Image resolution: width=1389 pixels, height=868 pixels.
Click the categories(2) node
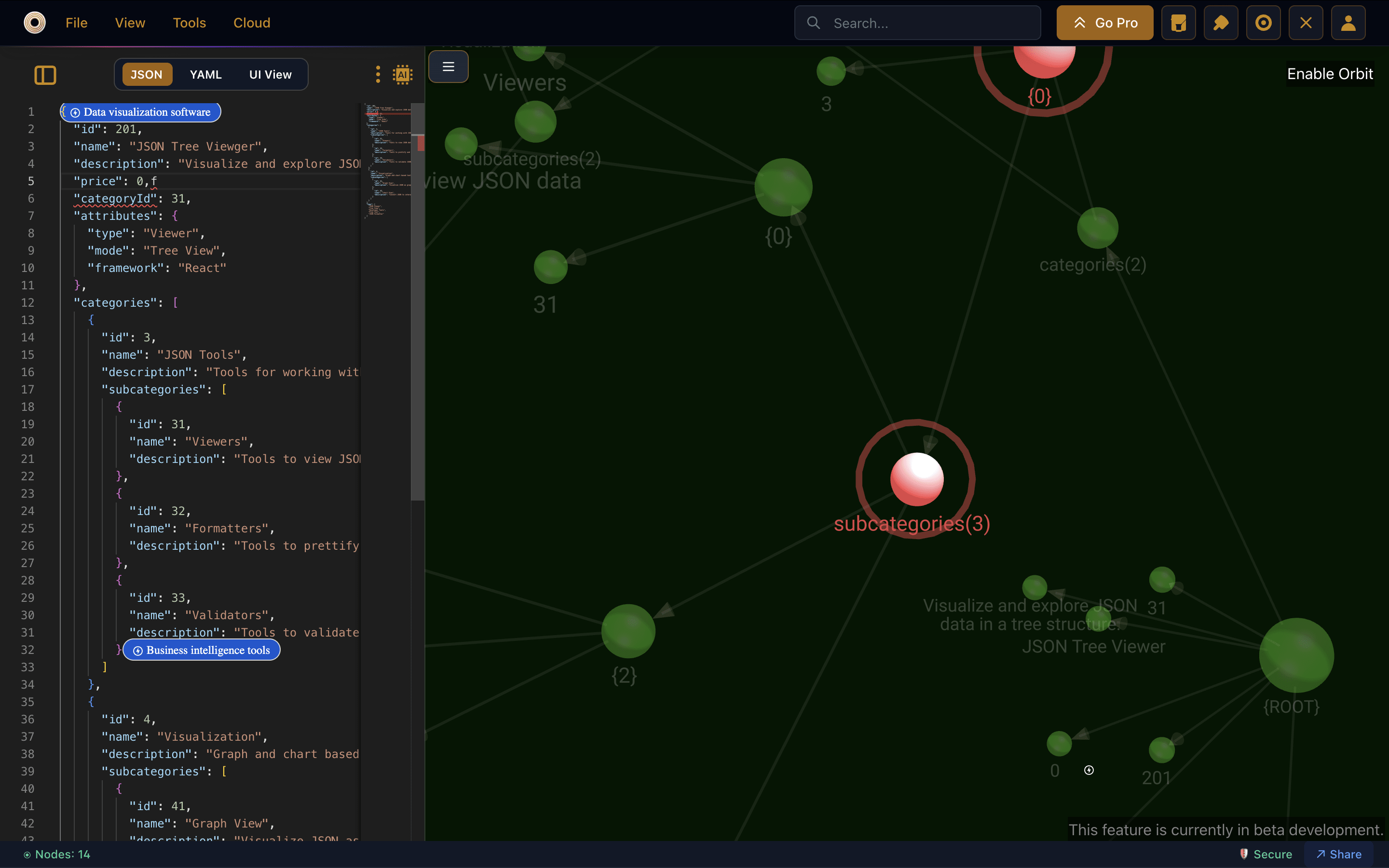click(1097, 228)
